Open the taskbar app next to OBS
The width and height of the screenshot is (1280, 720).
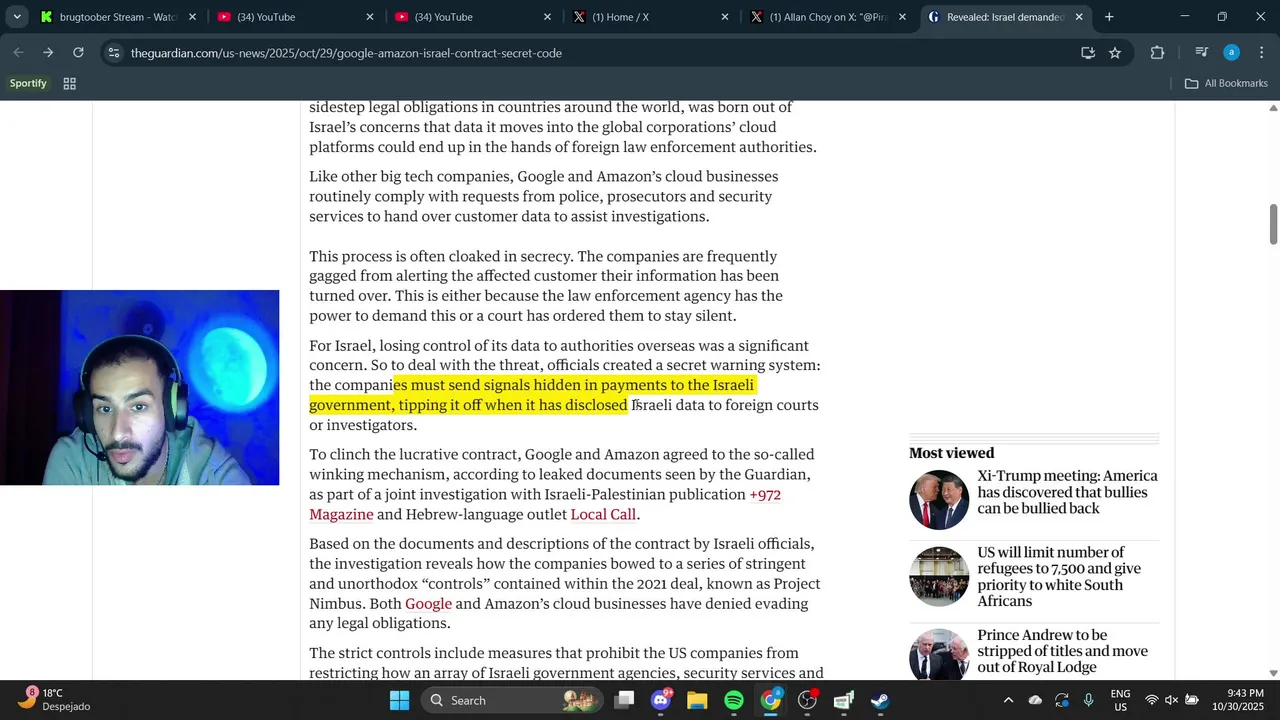(x=844, y=700)
